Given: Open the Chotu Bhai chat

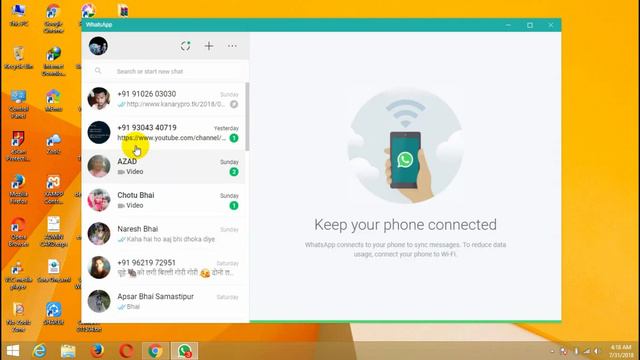Looking at the screenshot, I should point(164,200).
